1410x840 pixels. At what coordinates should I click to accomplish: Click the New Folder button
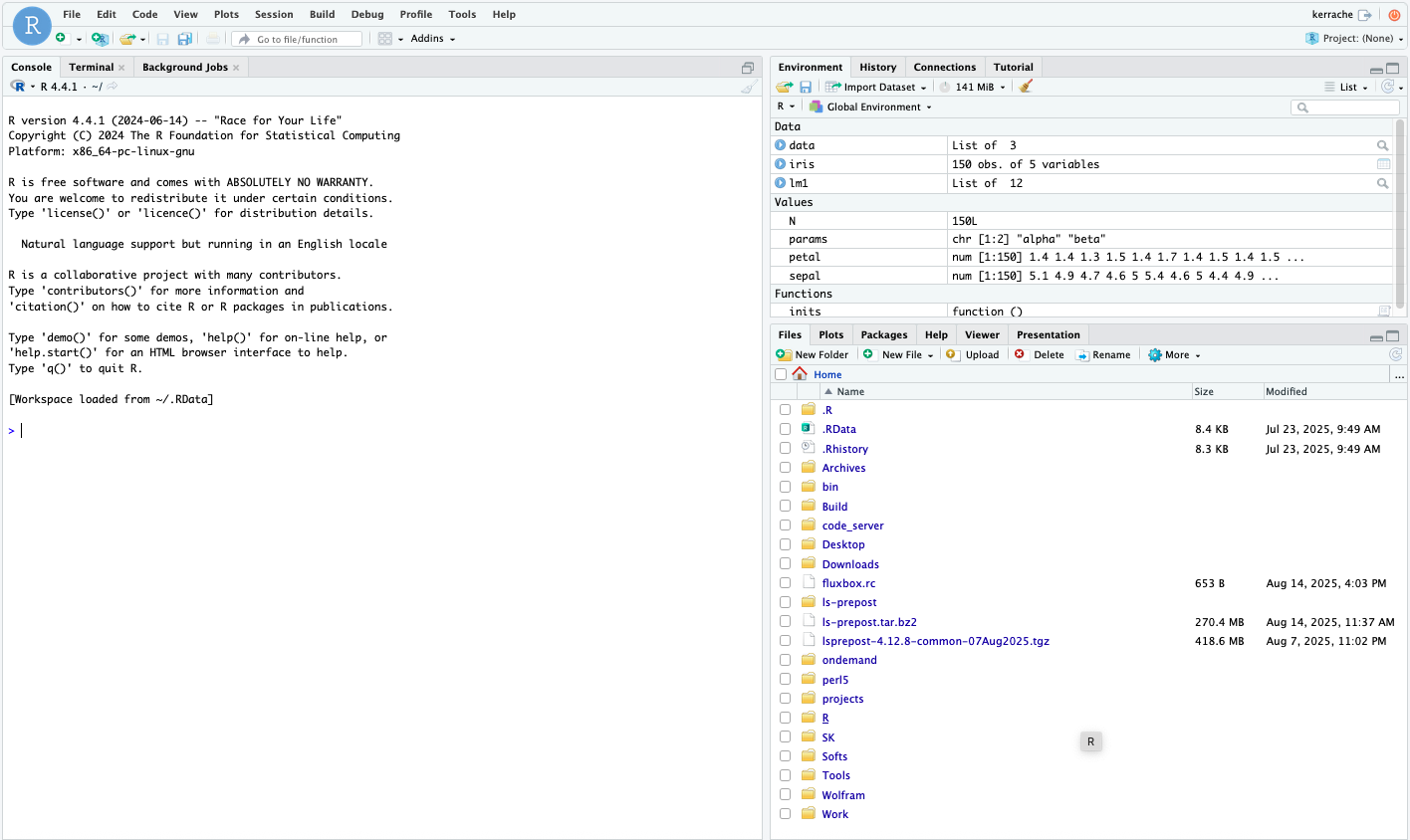813,354
